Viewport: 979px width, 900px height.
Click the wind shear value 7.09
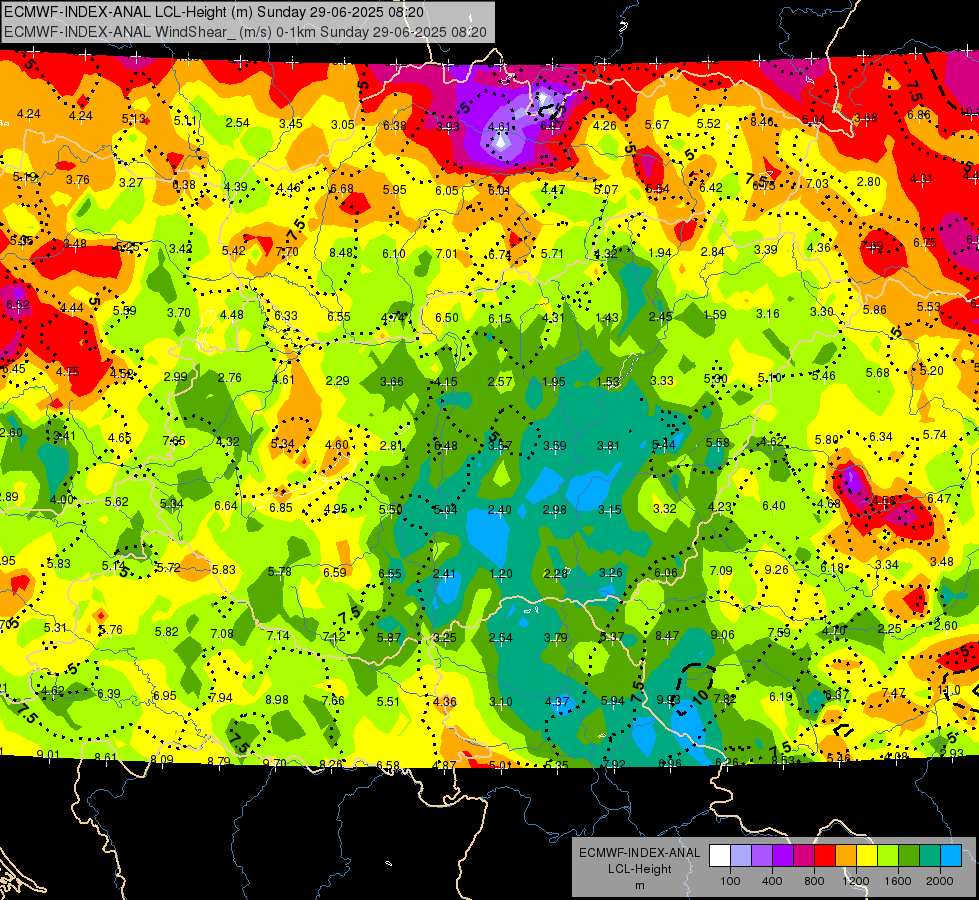(721, 571)
